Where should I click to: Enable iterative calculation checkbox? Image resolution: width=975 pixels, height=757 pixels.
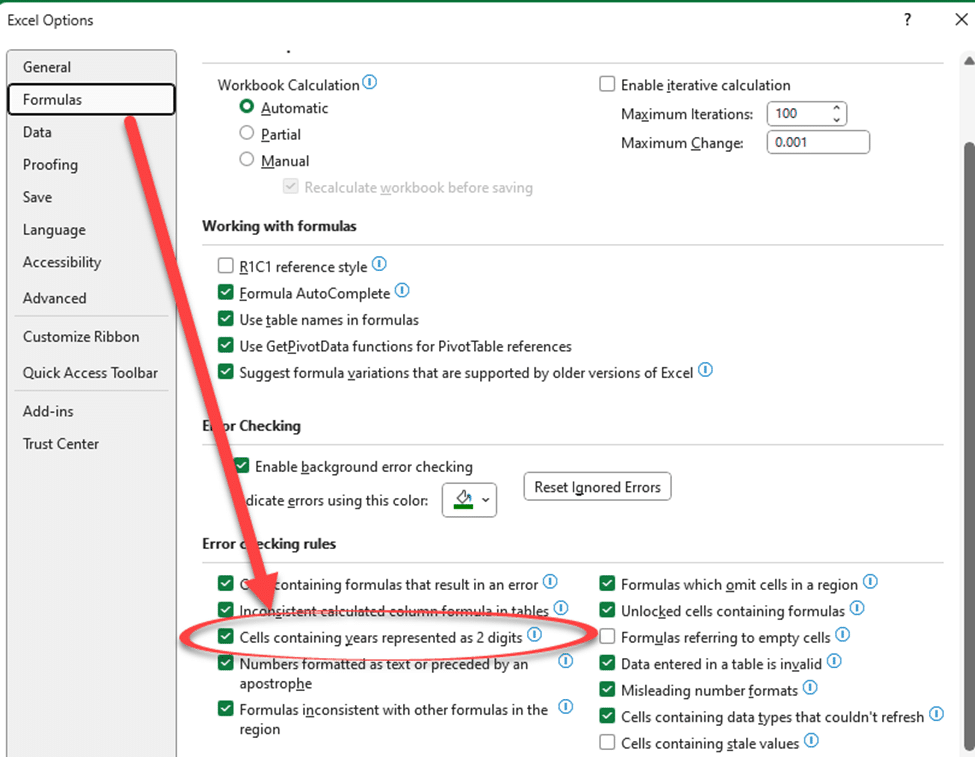point(607,86)
